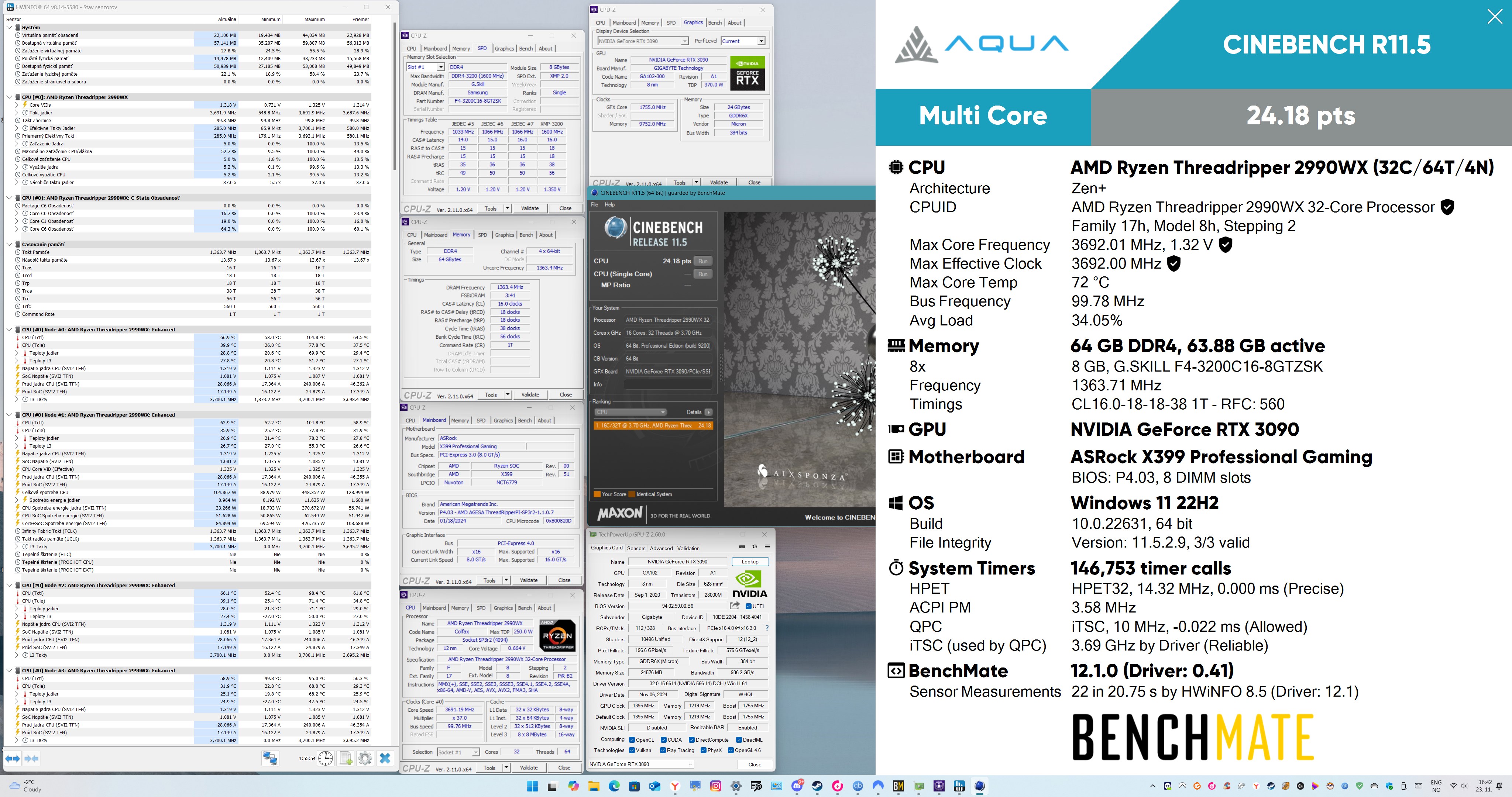
Task: Open Instagram from taskbar
Action: 715,786
